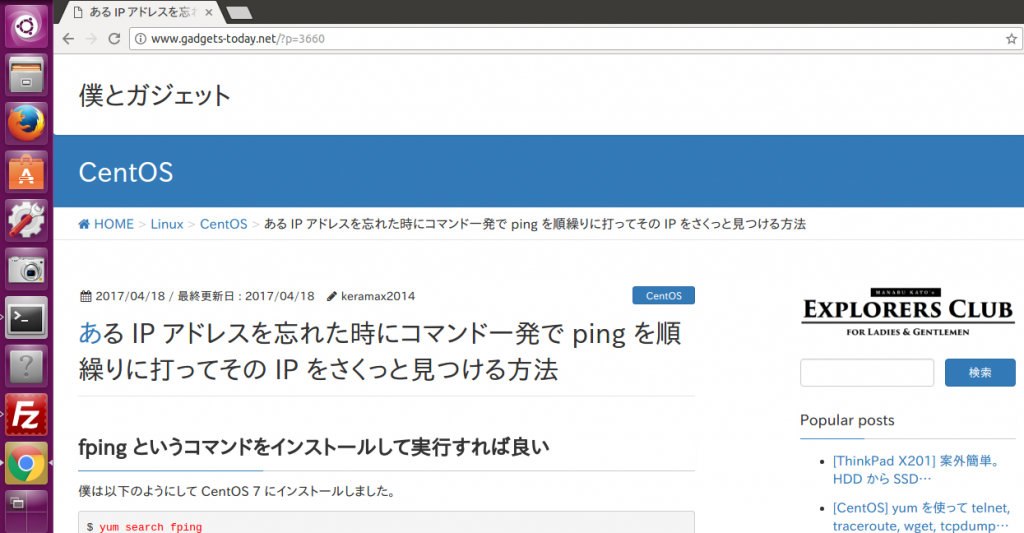Screen dimensions: 1024x533
Task: Open the Files manager in launcher
Action: (x=26, y=74)
